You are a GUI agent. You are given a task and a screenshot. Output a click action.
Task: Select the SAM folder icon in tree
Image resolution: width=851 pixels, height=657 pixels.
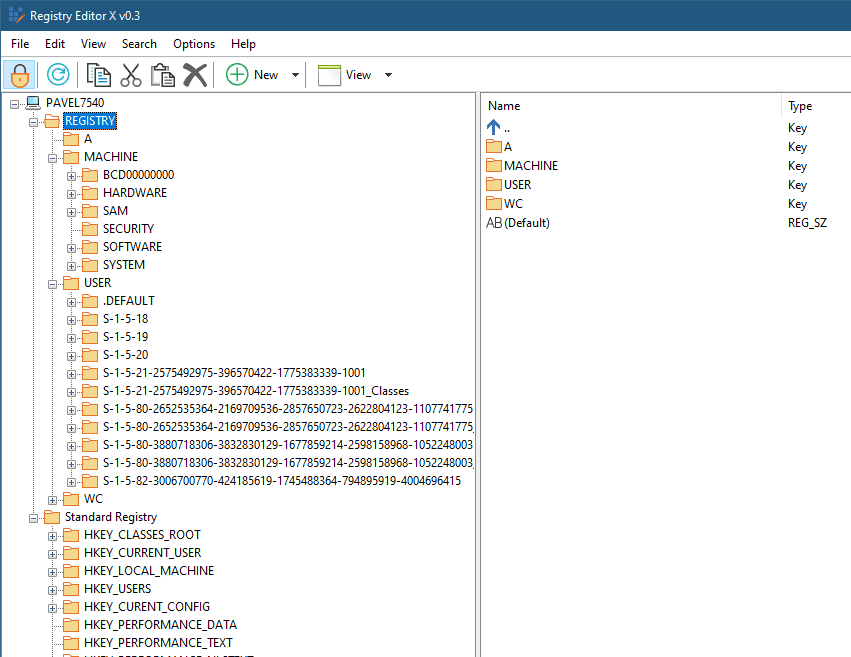90,211
